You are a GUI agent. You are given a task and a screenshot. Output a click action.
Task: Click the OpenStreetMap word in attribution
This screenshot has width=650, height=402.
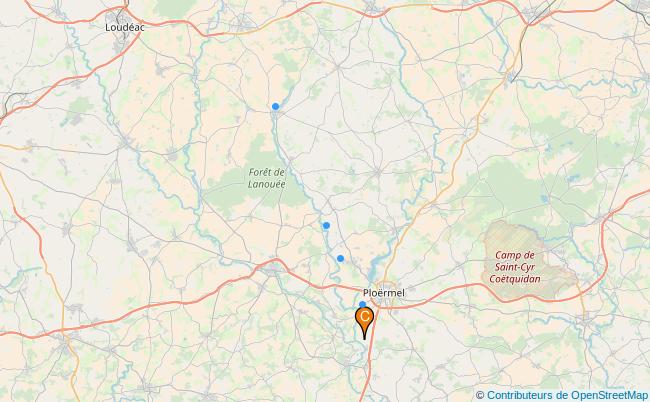pyautogui.click(x=609, y=395)
